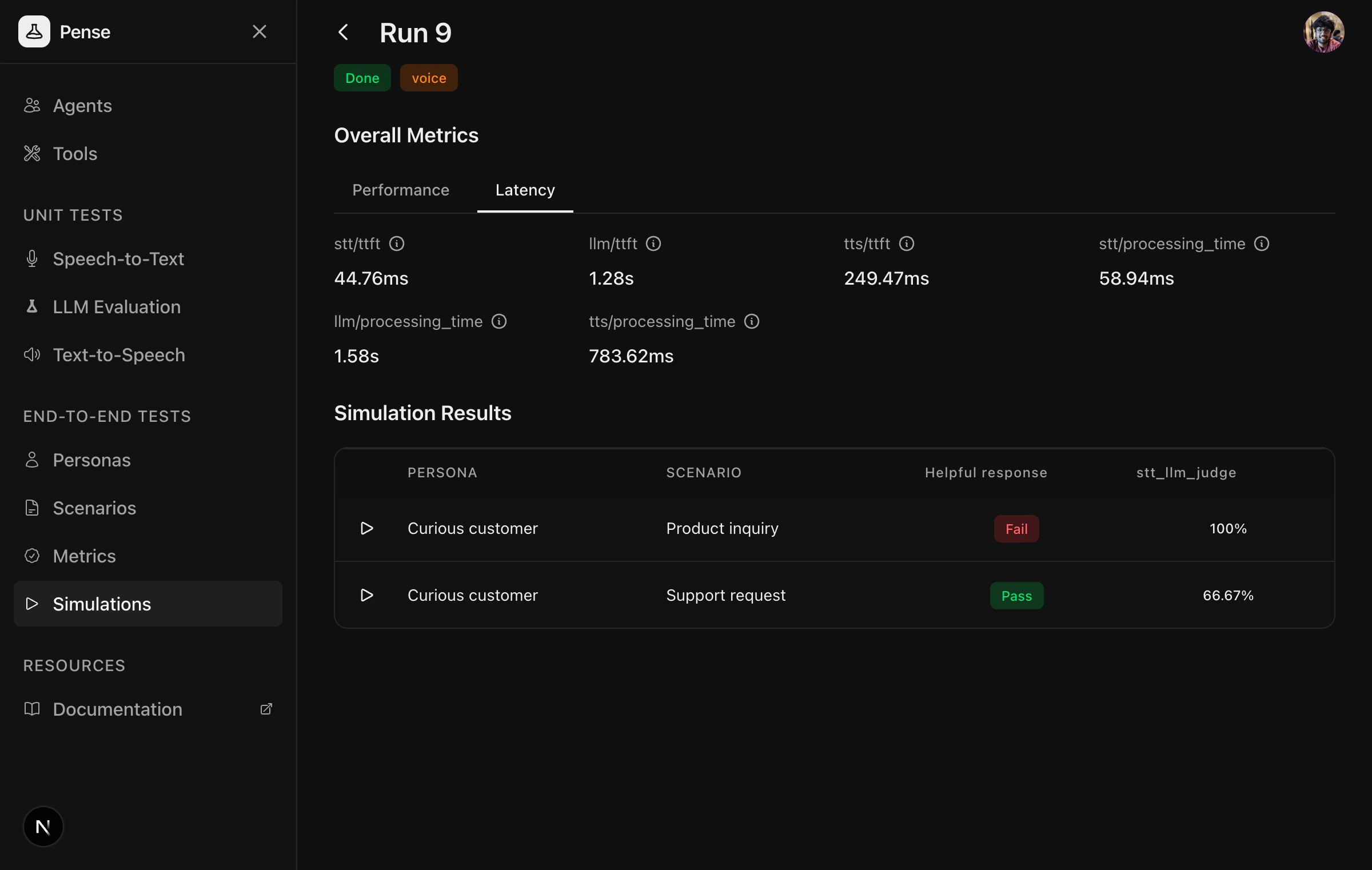Click the Fail badge for Product inquiry
The height and width of the screenshot is (870, 1372).
(1016, 528)
